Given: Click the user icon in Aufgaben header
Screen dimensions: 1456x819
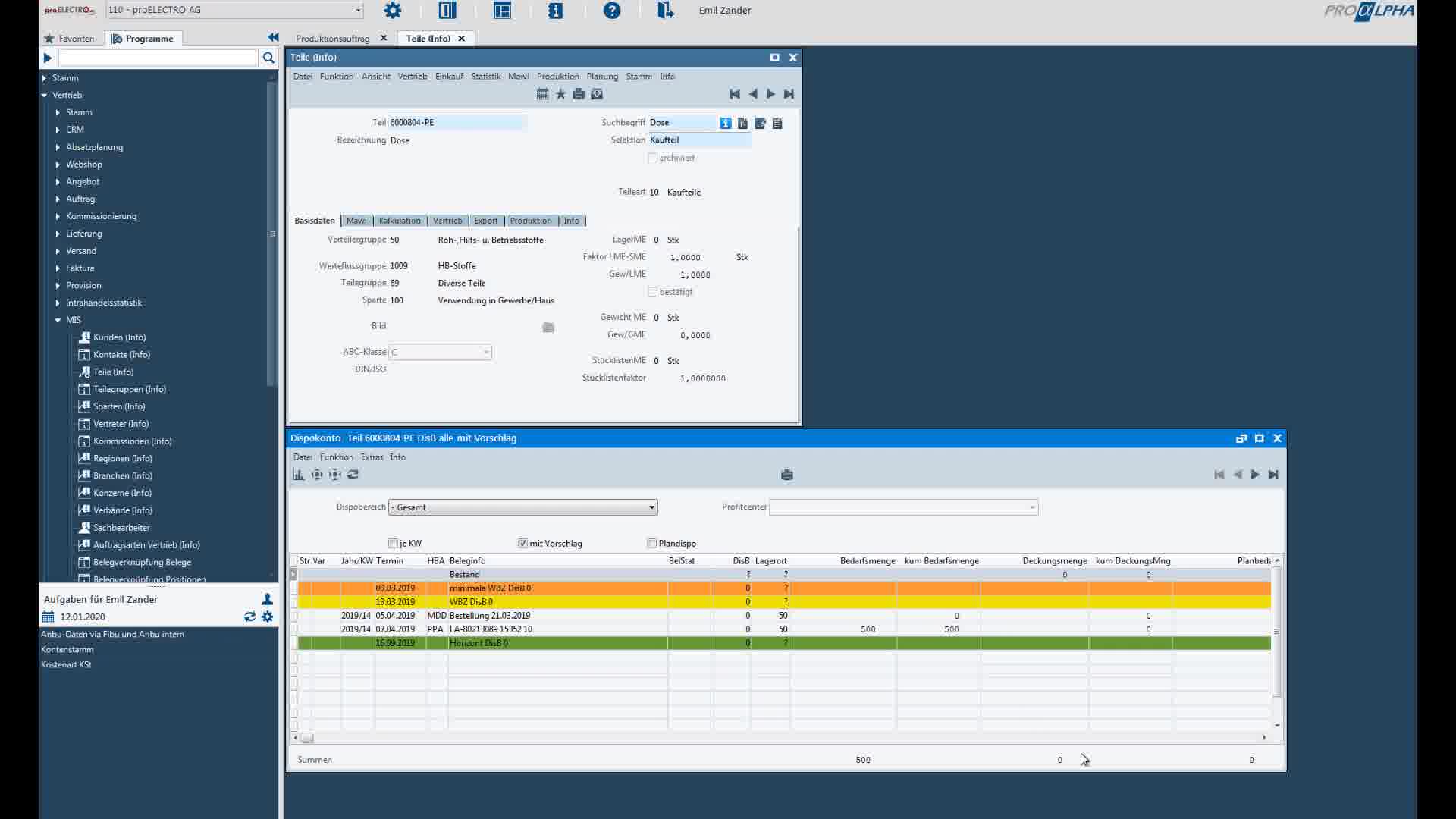Looking at the screenshot, I should click(267, 599).
